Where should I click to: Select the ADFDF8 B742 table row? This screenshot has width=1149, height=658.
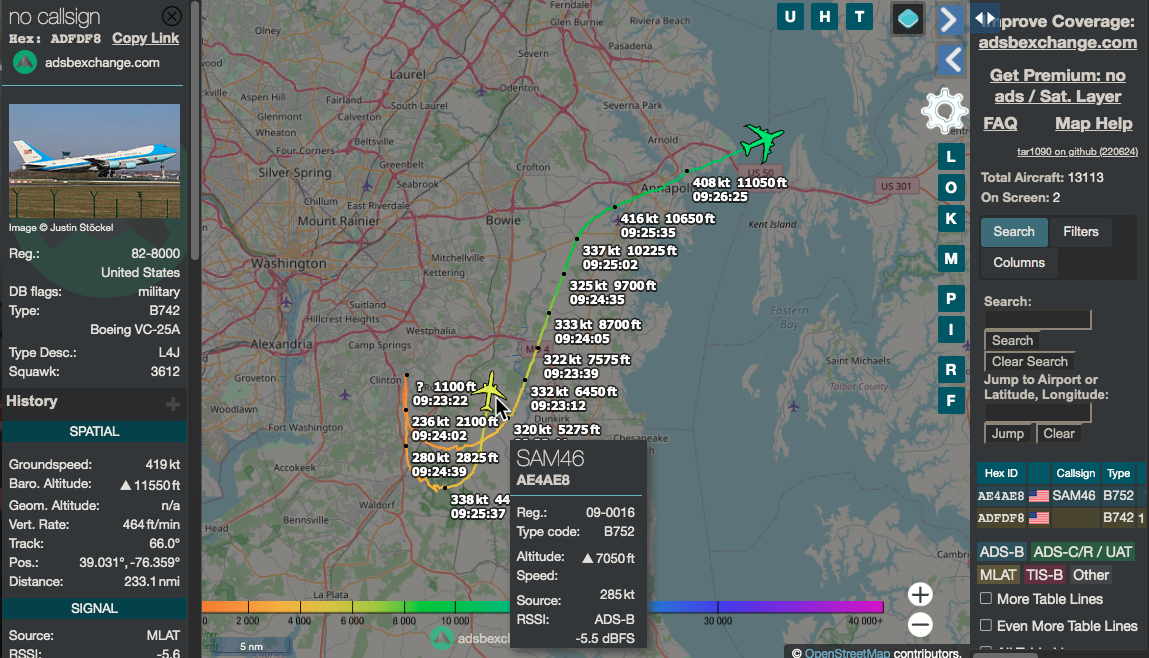point(1062,518)
